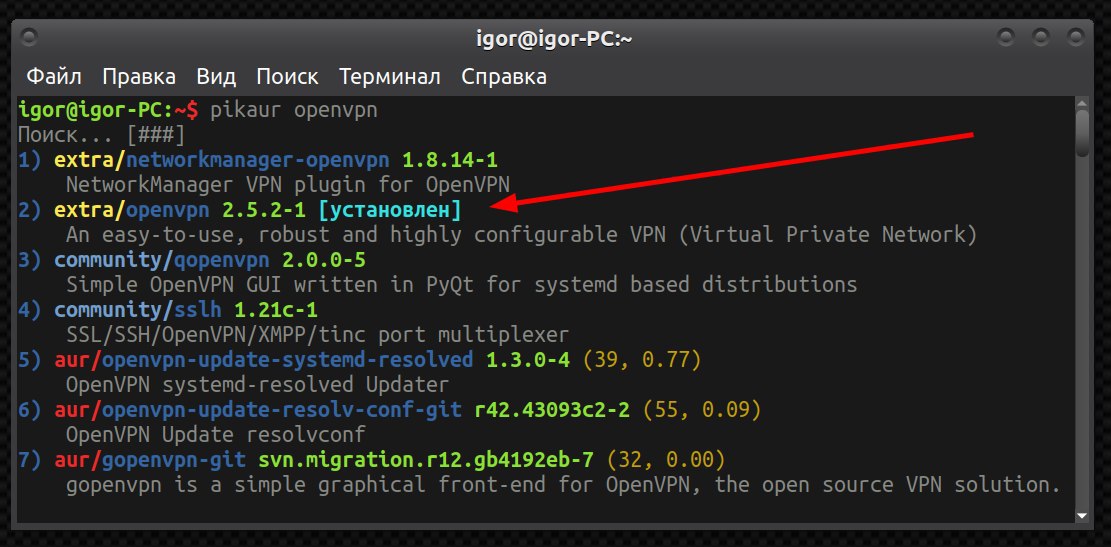This screenshot has width=1111, height=547.
Task: Click the community/qopenvpn package name
Action: (162, 260)
